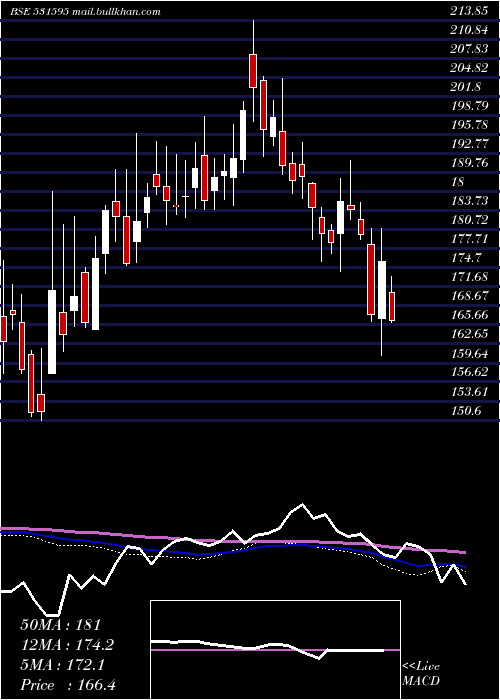Click the '12MA : 174.2' readout
500x700 pixels.
(x=67, y=645)
